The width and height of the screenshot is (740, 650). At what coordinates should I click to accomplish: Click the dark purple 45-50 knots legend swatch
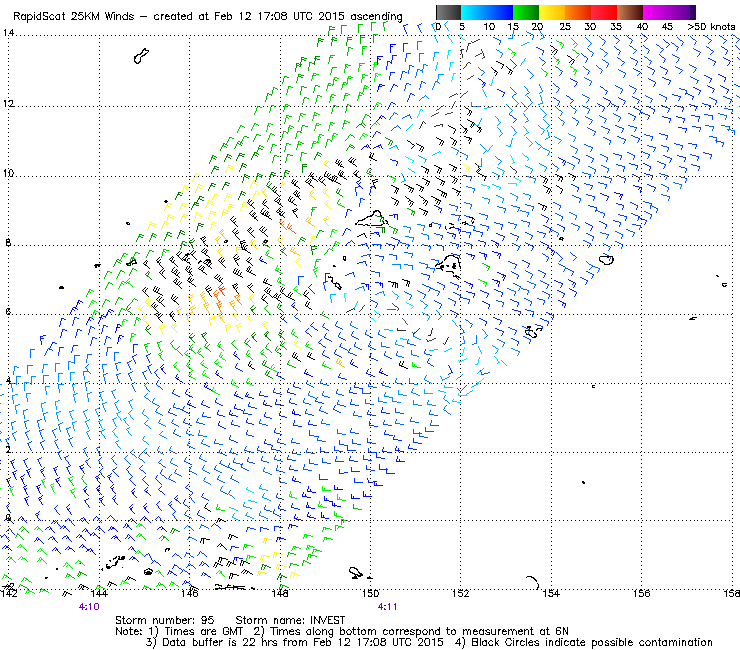coord(682,12)
